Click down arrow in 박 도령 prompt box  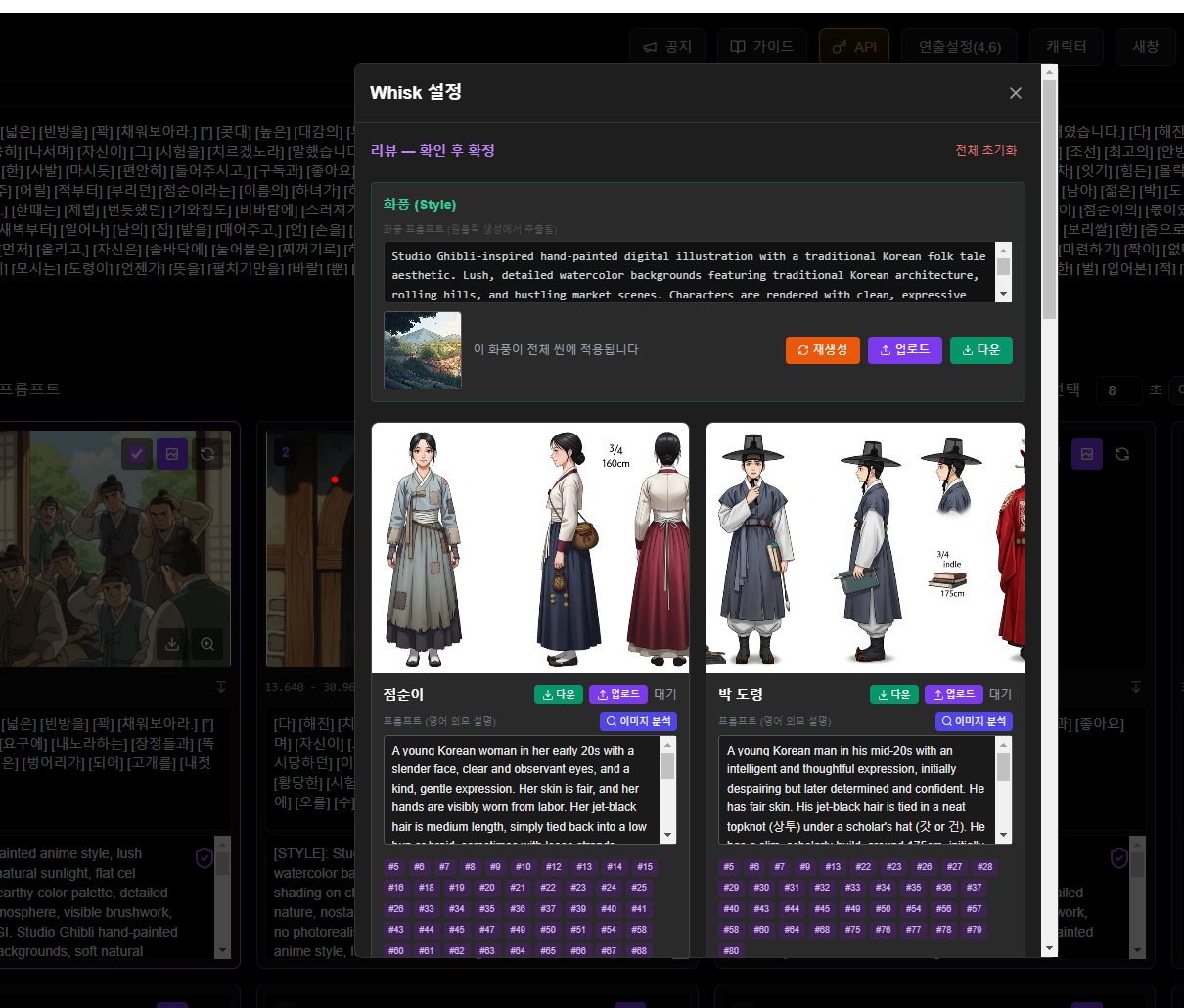pyautogui.click(x=1003, y=835)
